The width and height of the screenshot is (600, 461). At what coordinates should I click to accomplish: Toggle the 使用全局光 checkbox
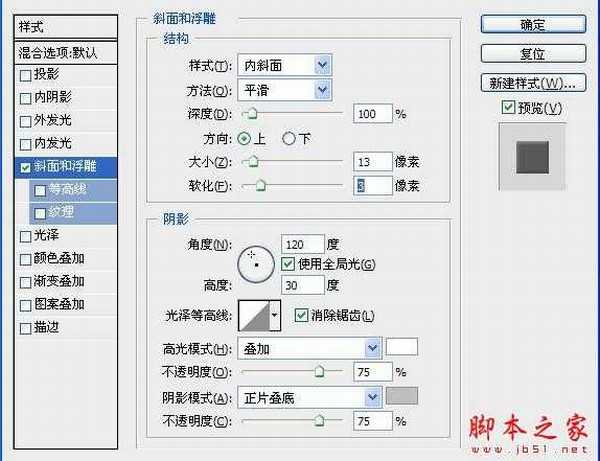[288, 264]
